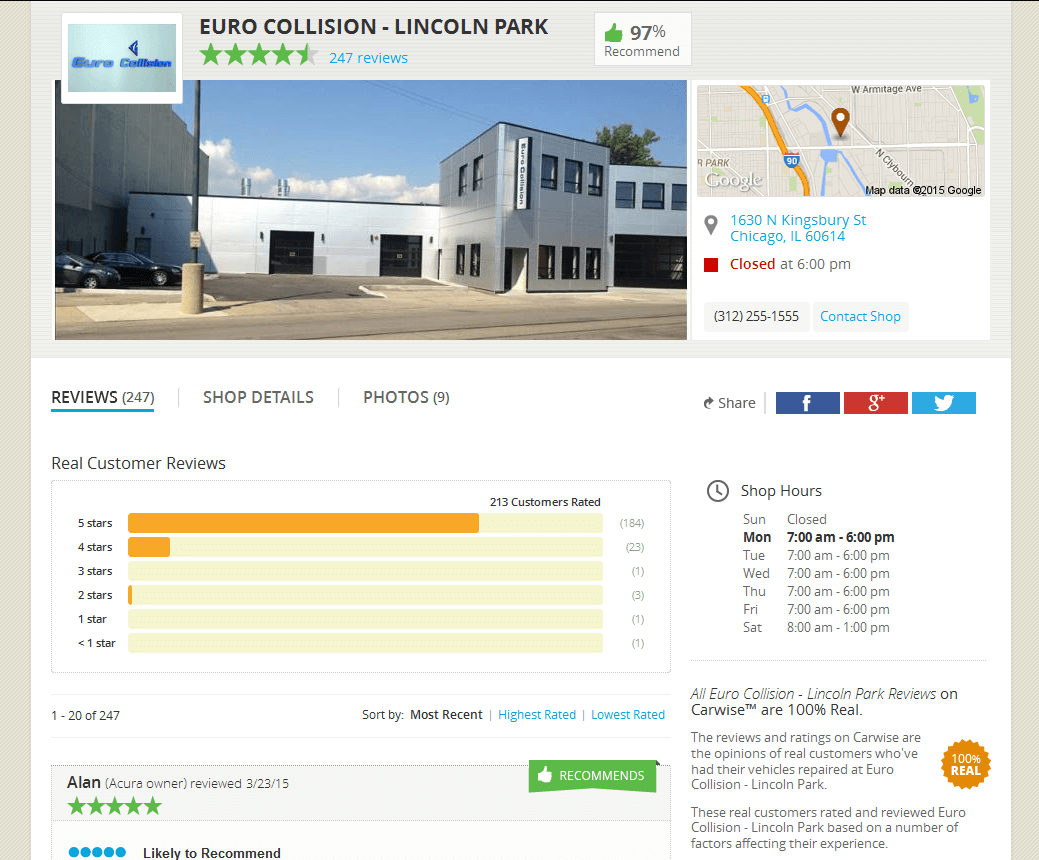Click the blue Likely to Recommend dots

97,852
